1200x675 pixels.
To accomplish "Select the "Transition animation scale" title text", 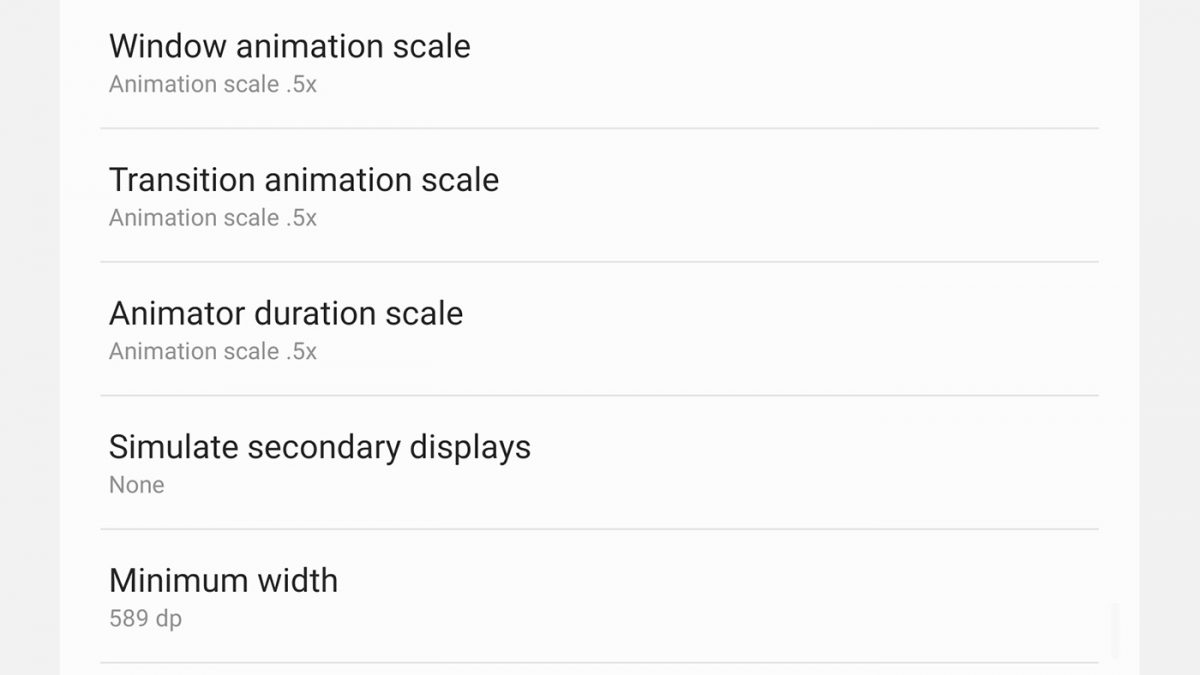I will 303,180.
